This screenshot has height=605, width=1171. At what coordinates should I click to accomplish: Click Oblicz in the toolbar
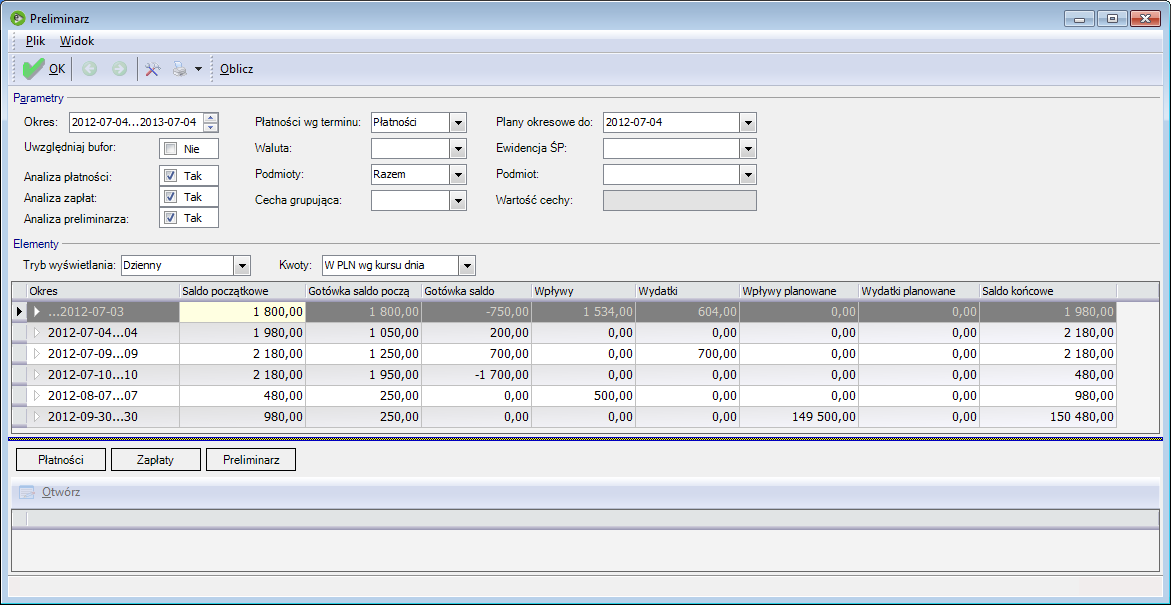pyautogui.click(x=237, y=69)
